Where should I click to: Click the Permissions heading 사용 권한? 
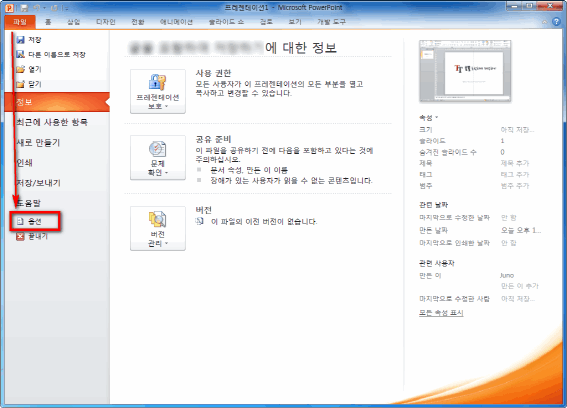pos(213,73)
